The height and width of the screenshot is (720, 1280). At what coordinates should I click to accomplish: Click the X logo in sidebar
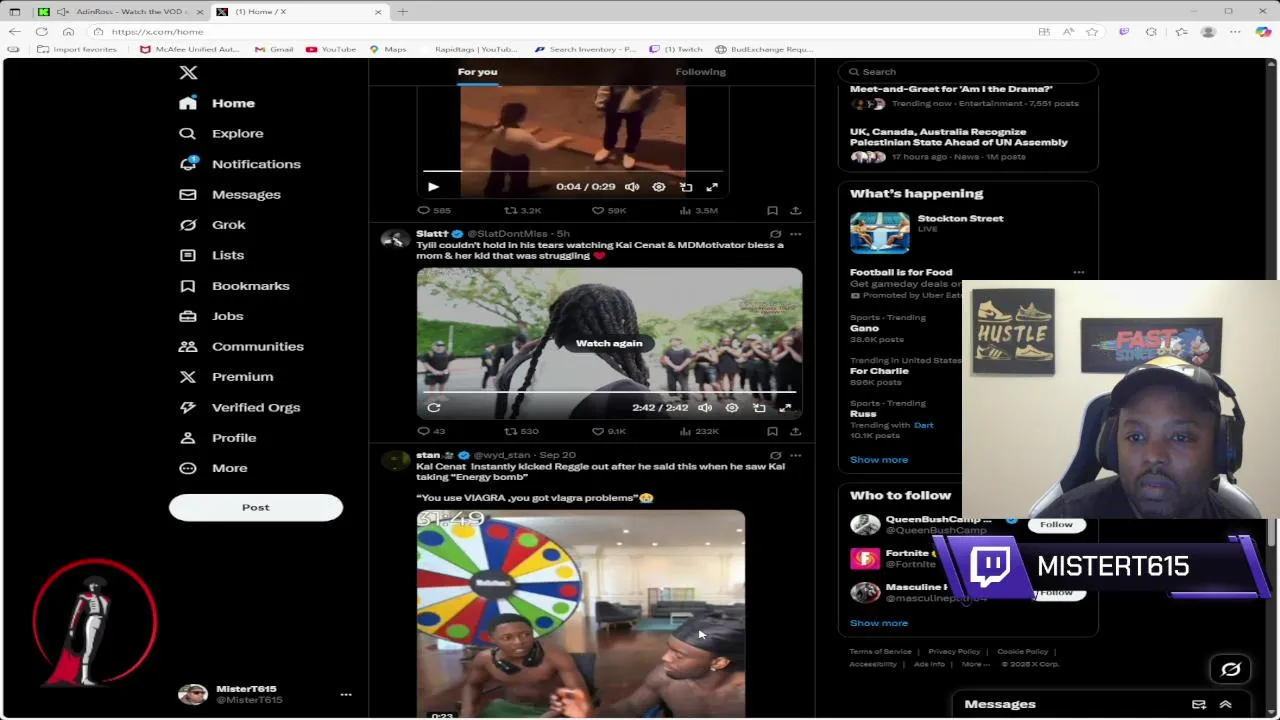188,73
